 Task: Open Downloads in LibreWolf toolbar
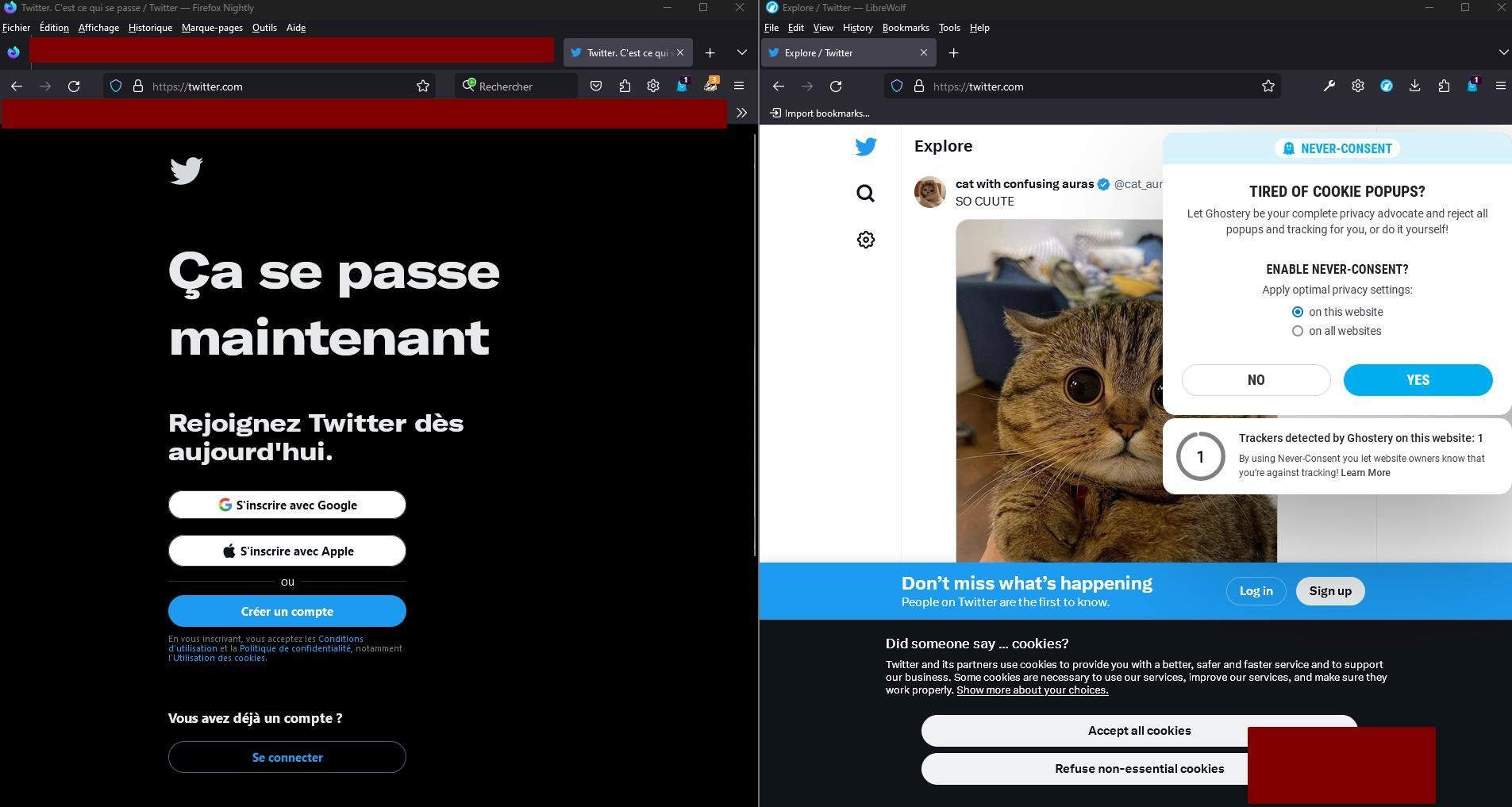pyautogui.click(x=1415, y=86)
